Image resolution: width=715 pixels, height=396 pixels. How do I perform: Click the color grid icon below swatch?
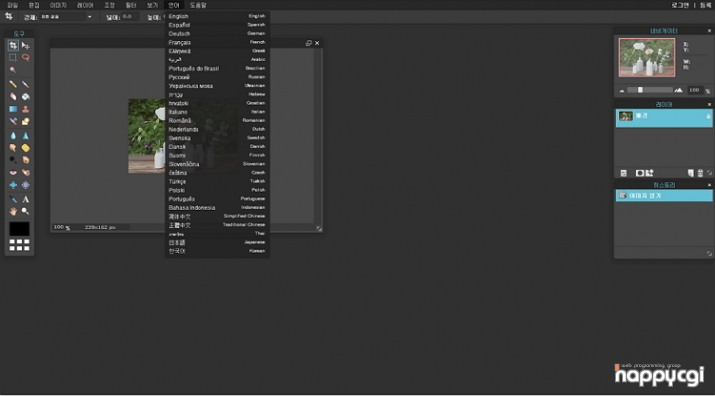click(19, 245)
